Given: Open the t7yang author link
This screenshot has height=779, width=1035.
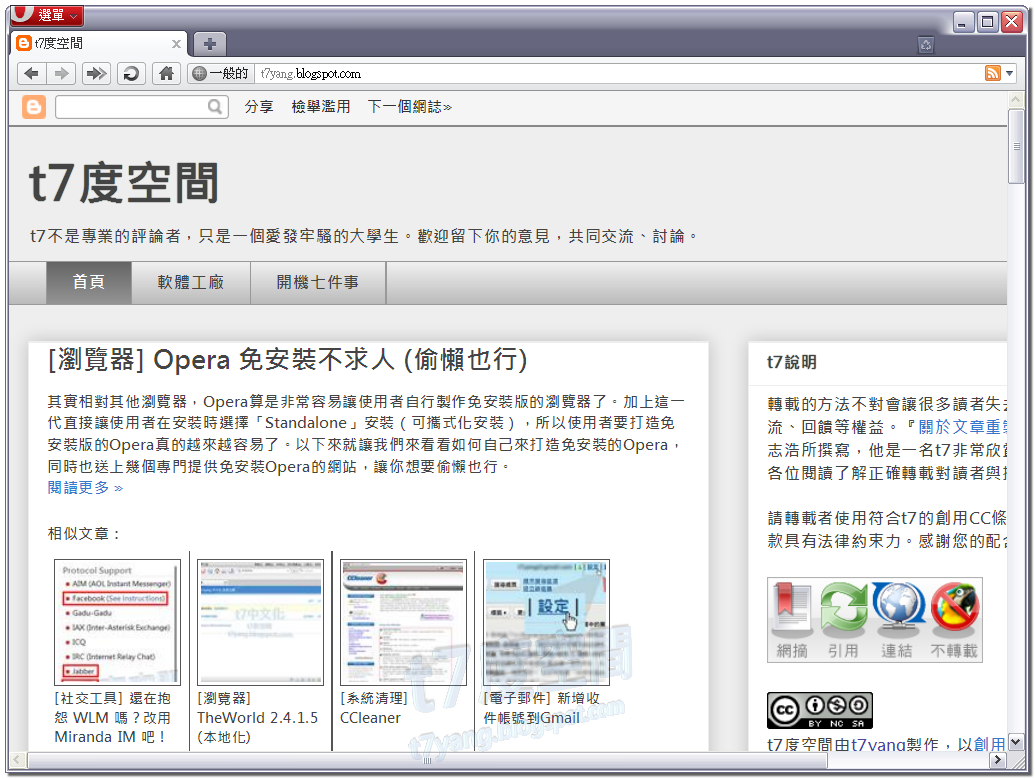Looking at the screenshot, I should 878,744.
